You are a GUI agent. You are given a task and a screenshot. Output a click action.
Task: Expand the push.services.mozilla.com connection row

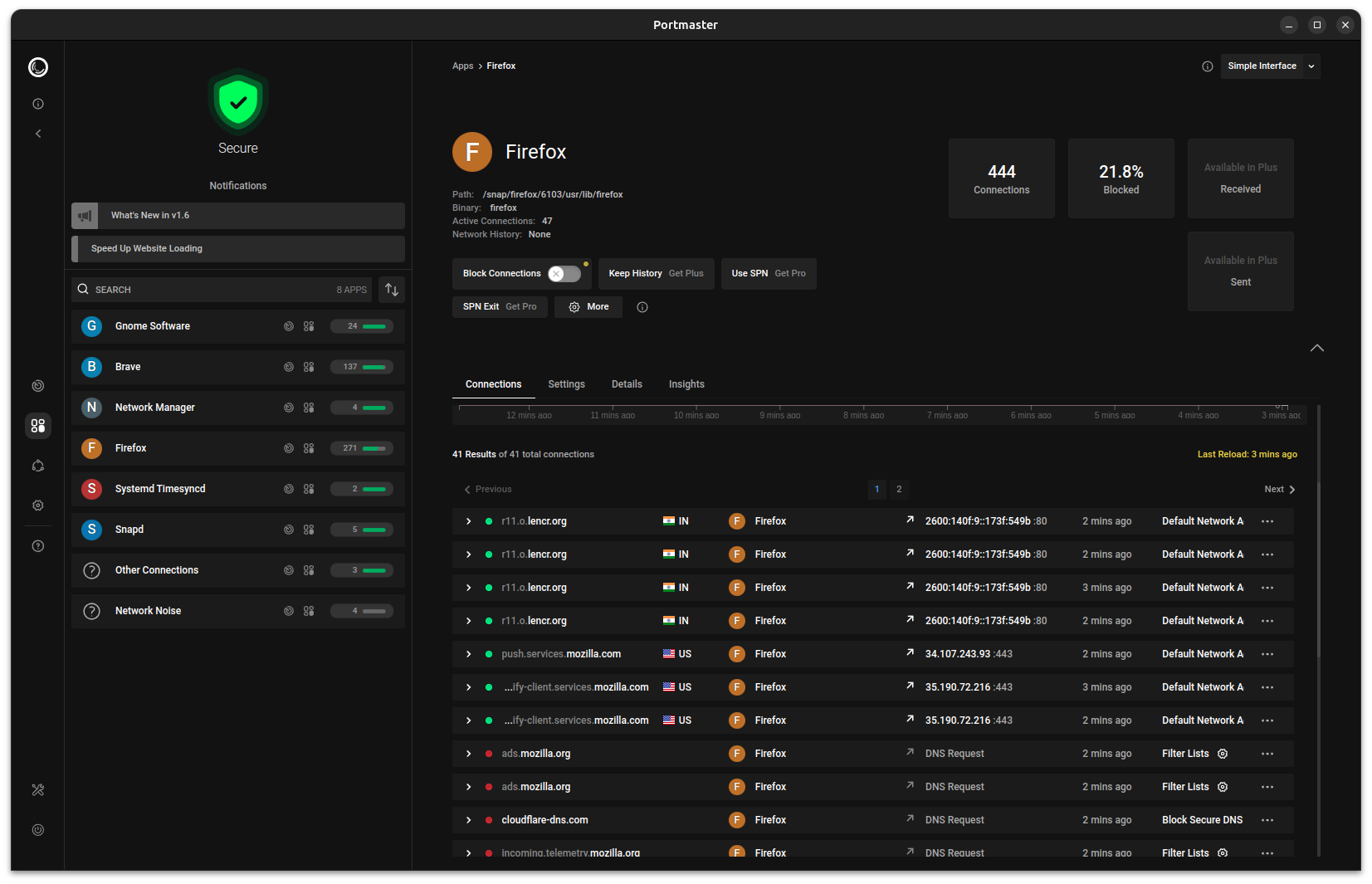coord(469,654)
